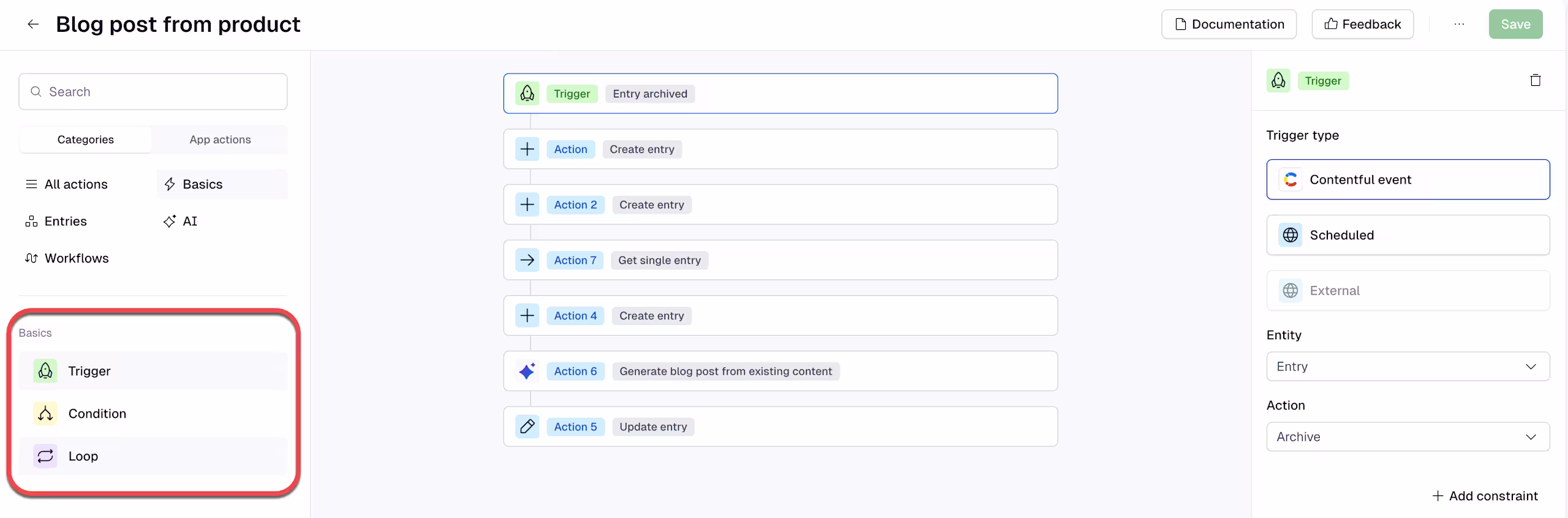1568x518 pixels.
Task: Select Contentful event trigger type
Action: pos(1408,179)
